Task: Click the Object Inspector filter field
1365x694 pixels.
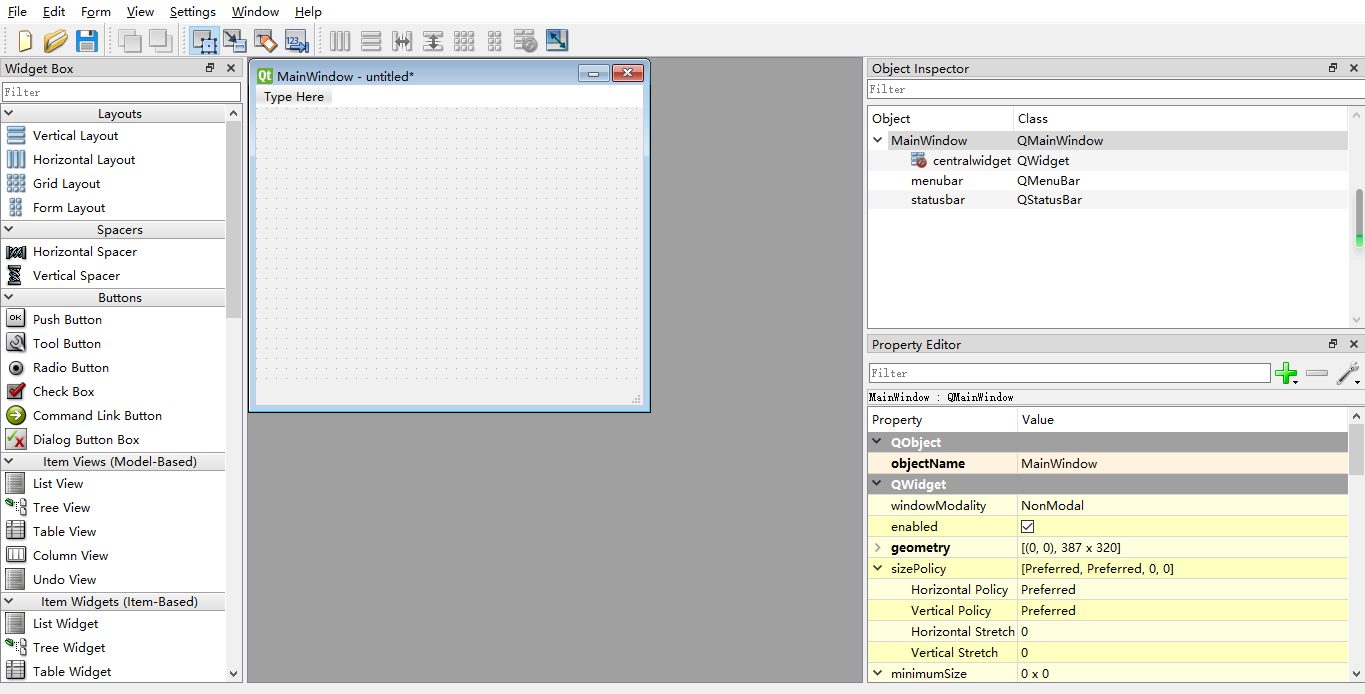Action: pos(1115,89)
